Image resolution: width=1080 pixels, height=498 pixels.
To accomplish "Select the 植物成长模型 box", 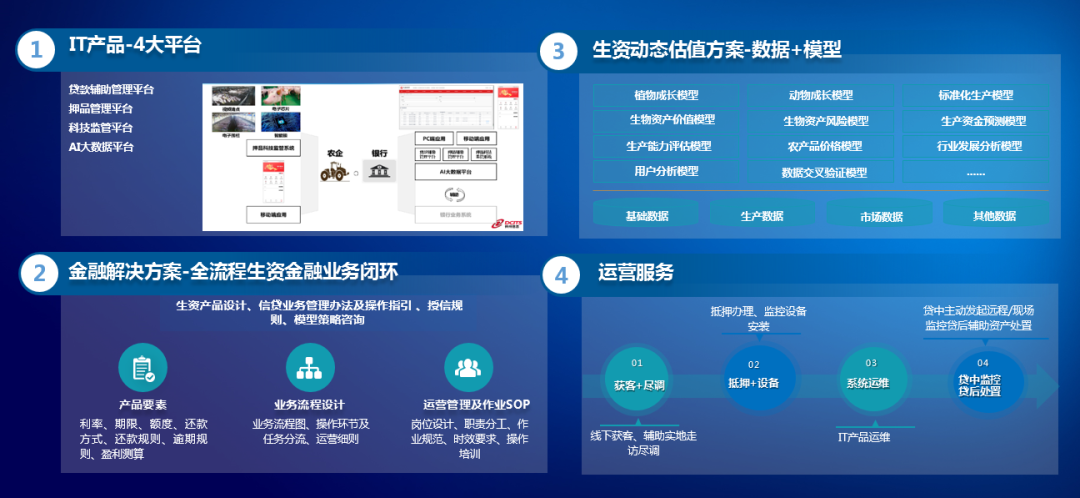I will pos(666,95).
